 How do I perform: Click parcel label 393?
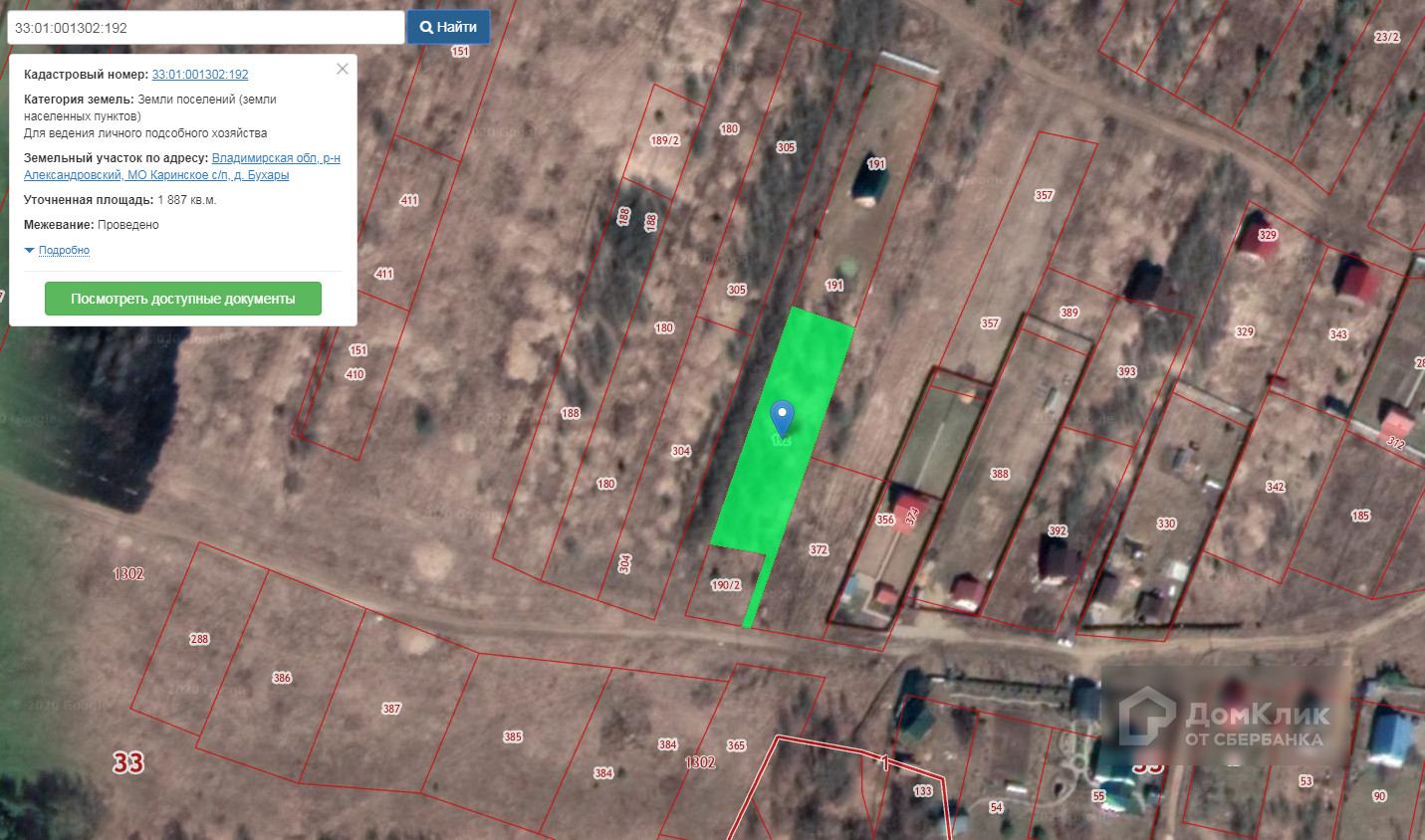1127,371
